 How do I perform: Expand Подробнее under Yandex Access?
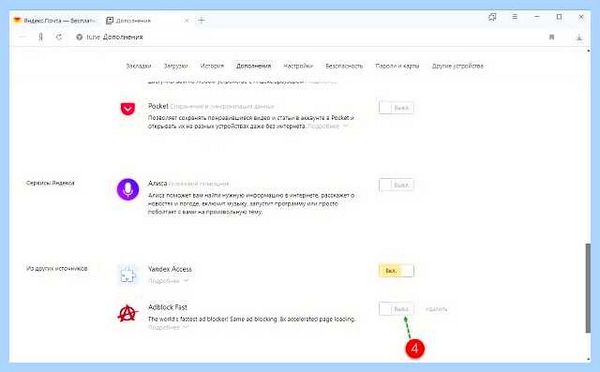click(168, 281)
